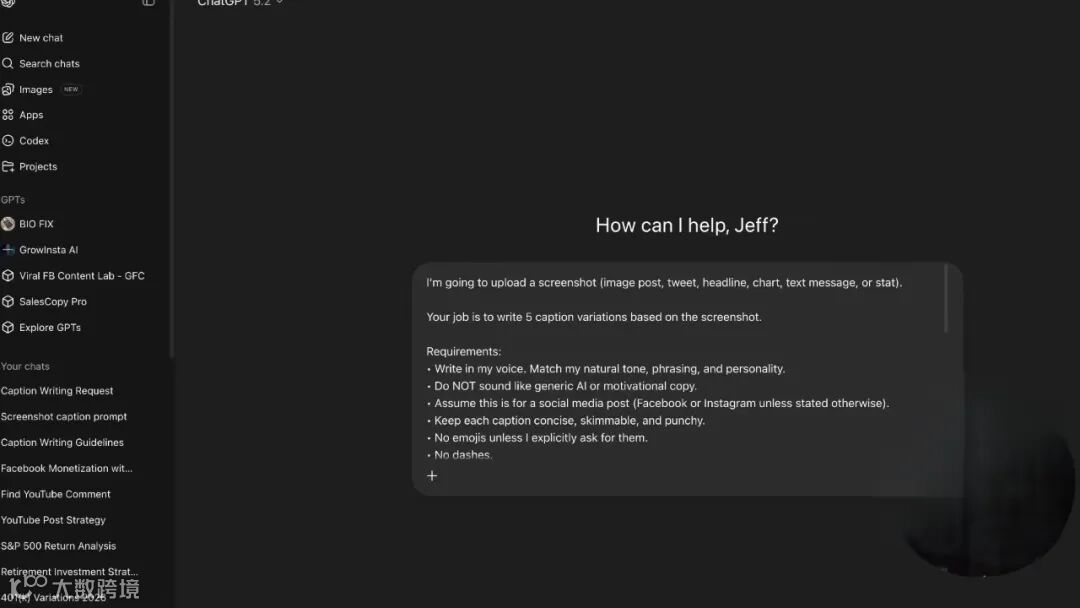Screen dimensions: 1080x608
Task: Click the Codex icon in sidebar
Action: [8, 140]
